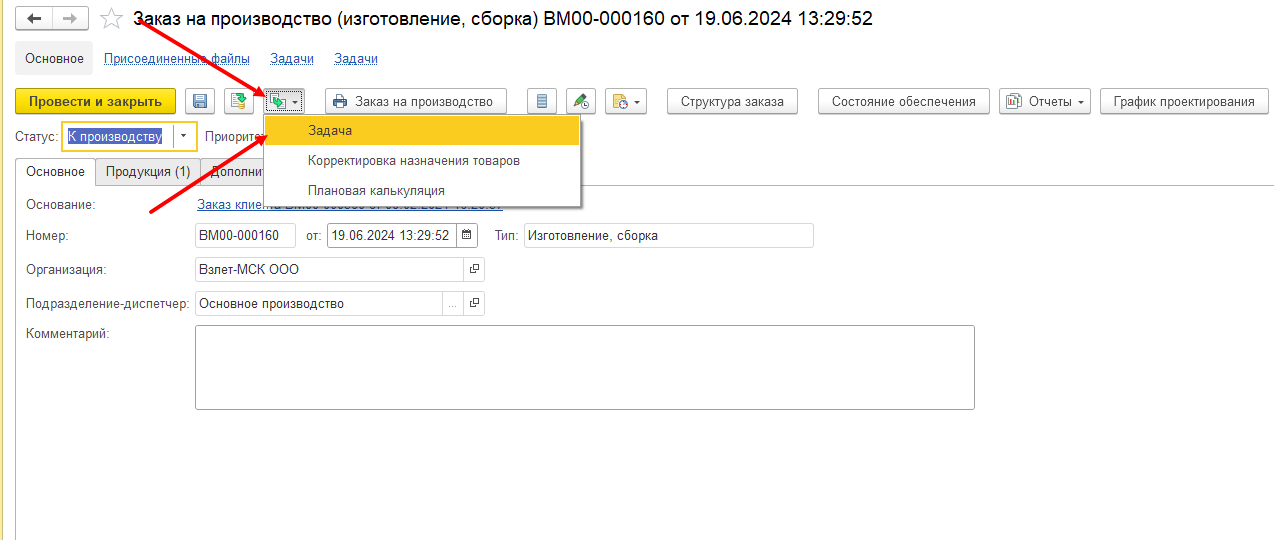The height and width of the screenshot is (540, 1274).
Task: Click Организация field Взлет-МСК ООО
Action: (329, 269)
